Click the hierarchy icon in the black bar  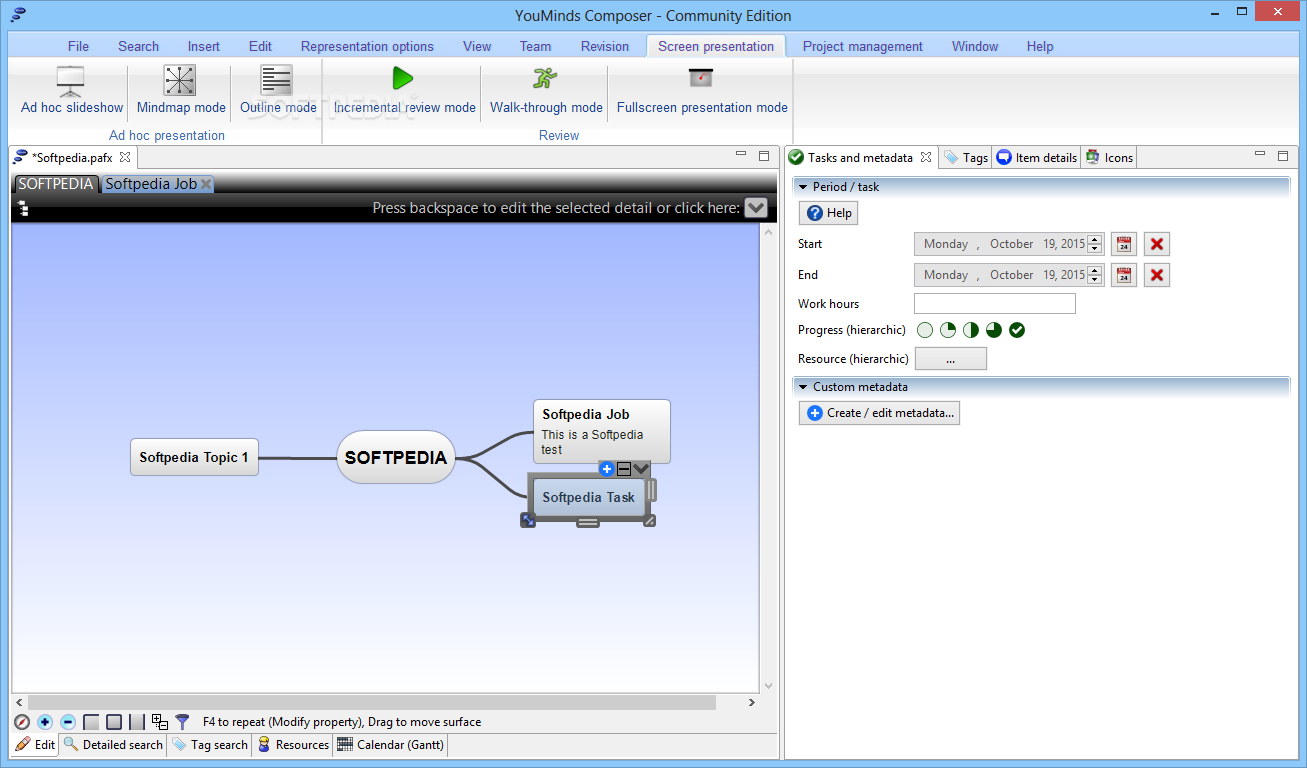pos(22,208)
